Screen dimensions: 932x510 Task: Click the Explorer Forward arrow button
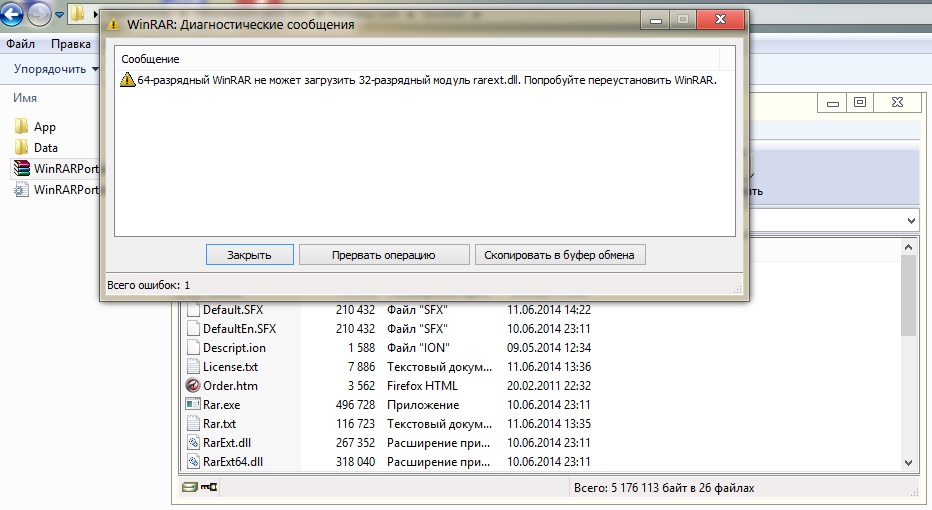point(40,14)
